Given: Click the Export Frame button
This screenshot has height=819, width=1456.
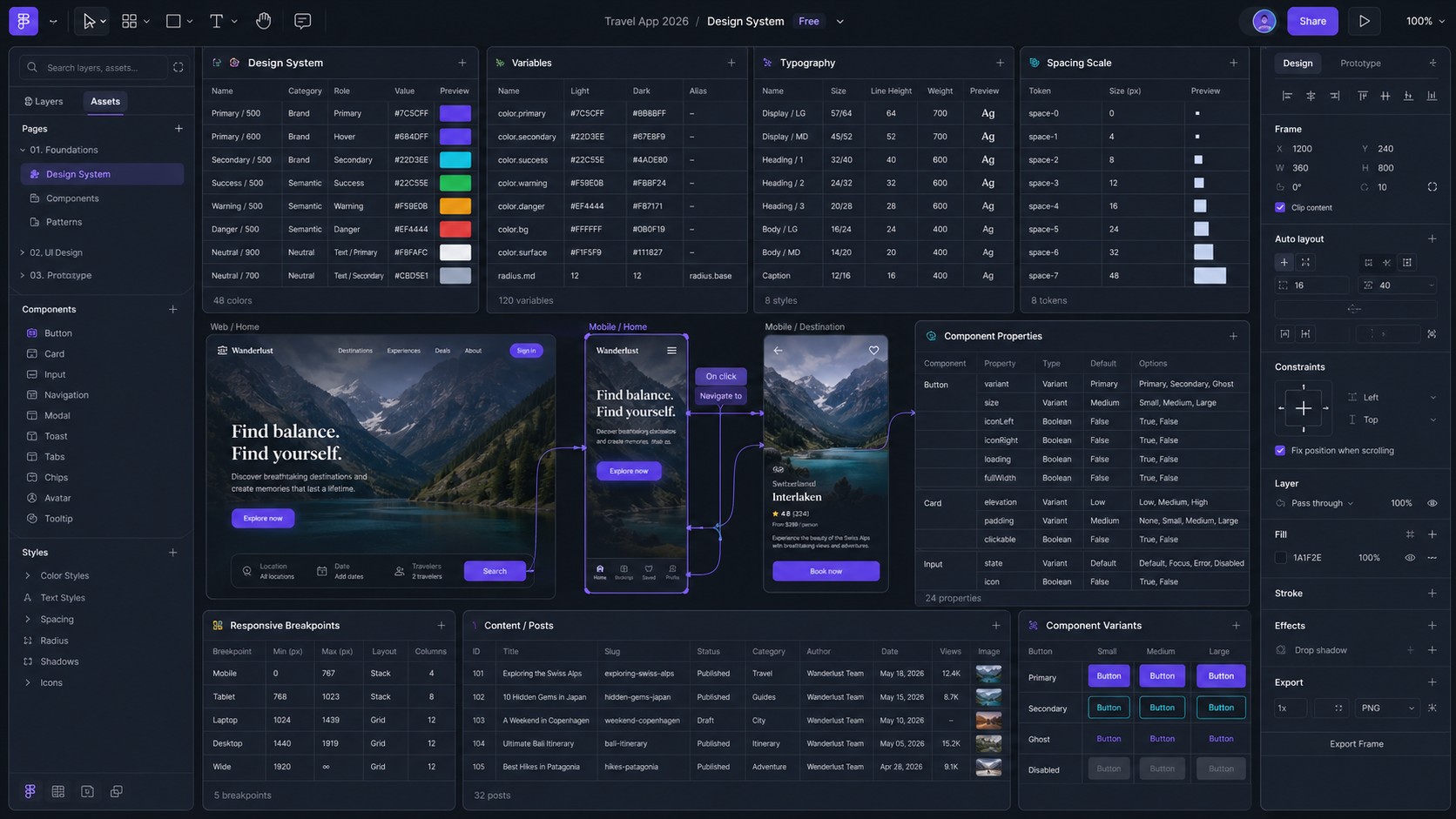Looking at the screenshot, I should tap(1356, 744).
